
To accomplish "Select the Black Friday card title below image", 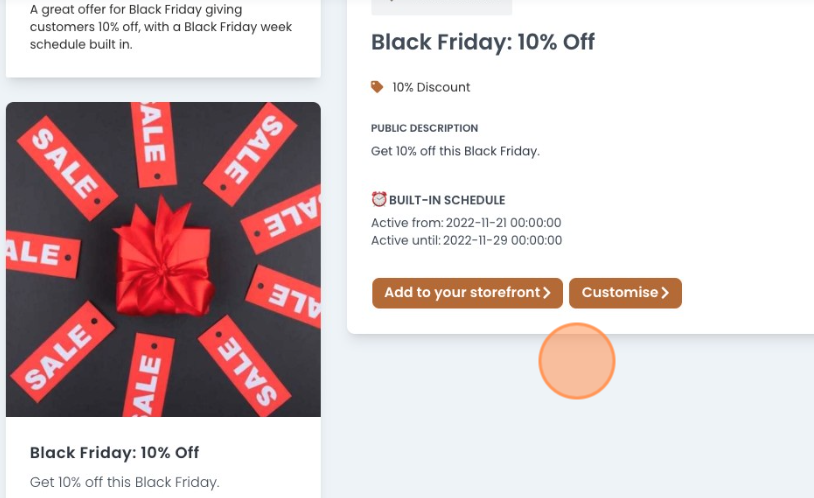I will 115,452.
